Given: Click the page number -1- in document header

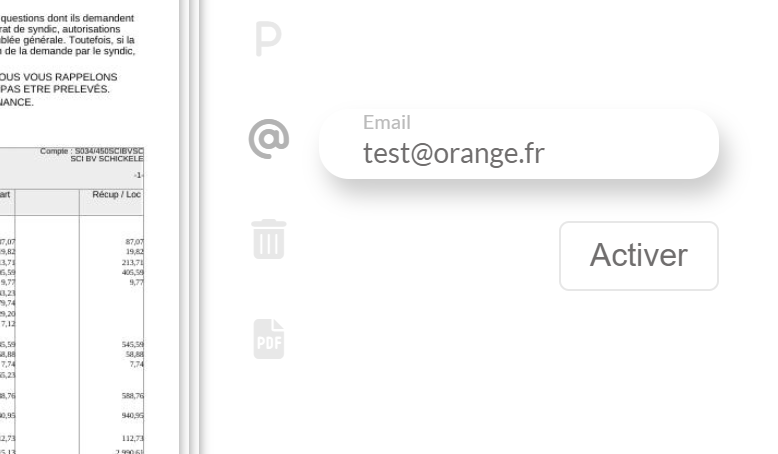Looking at the screenshot, I should (138, 175).
